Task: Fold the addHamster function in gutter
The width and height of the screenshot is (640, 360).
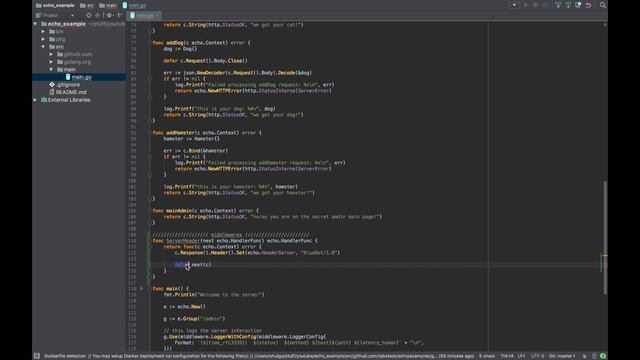Action: point(150,133)
